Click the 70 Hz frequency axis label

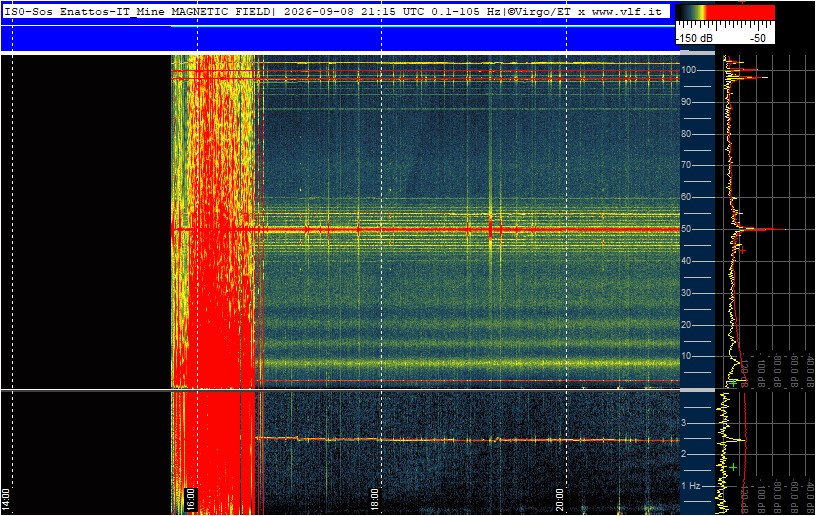tap(686, 165)
